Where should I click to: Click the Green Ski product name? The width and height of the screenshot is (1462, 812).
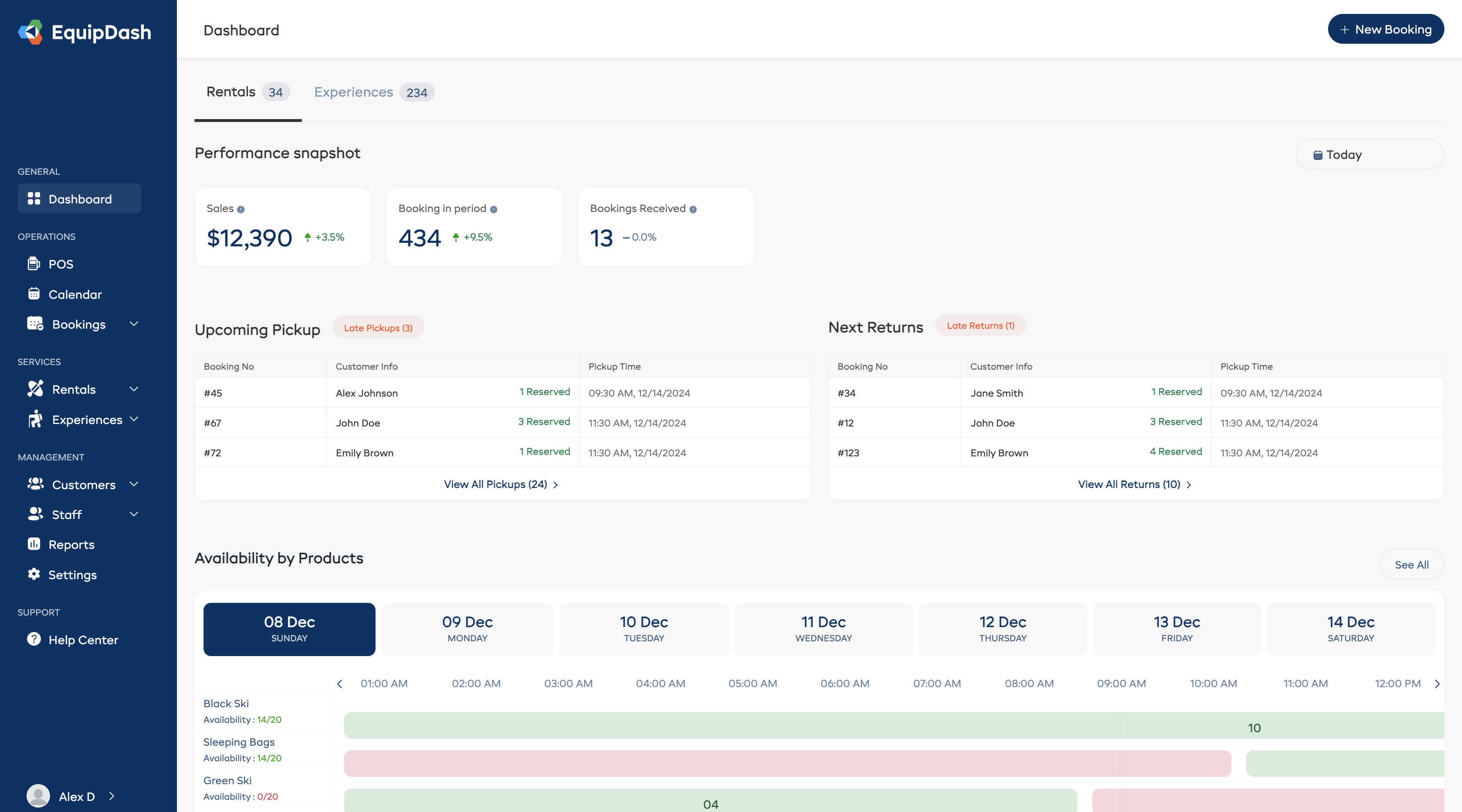(227, 780)
